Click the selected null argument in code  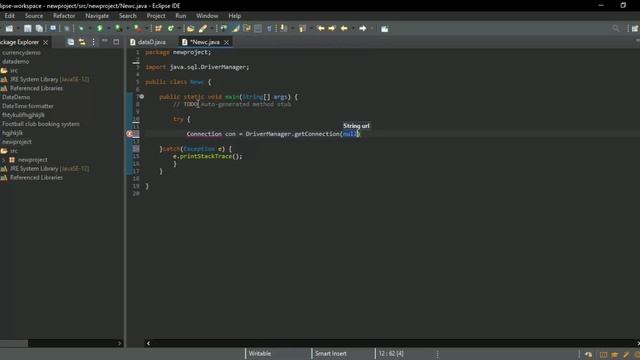click(x=350, y=134)
